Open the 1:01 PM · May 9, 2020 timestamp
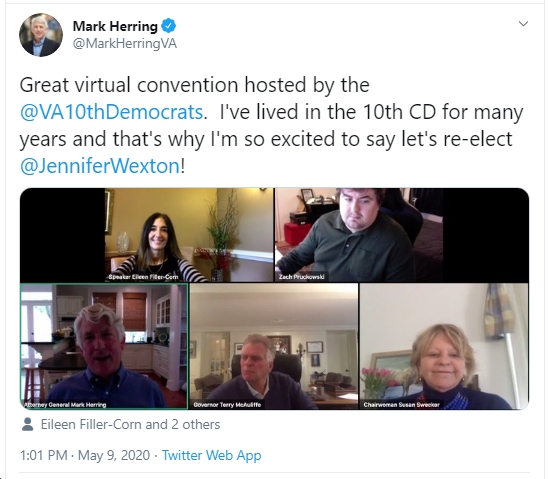Screen dimensions: 549x479 85,456
